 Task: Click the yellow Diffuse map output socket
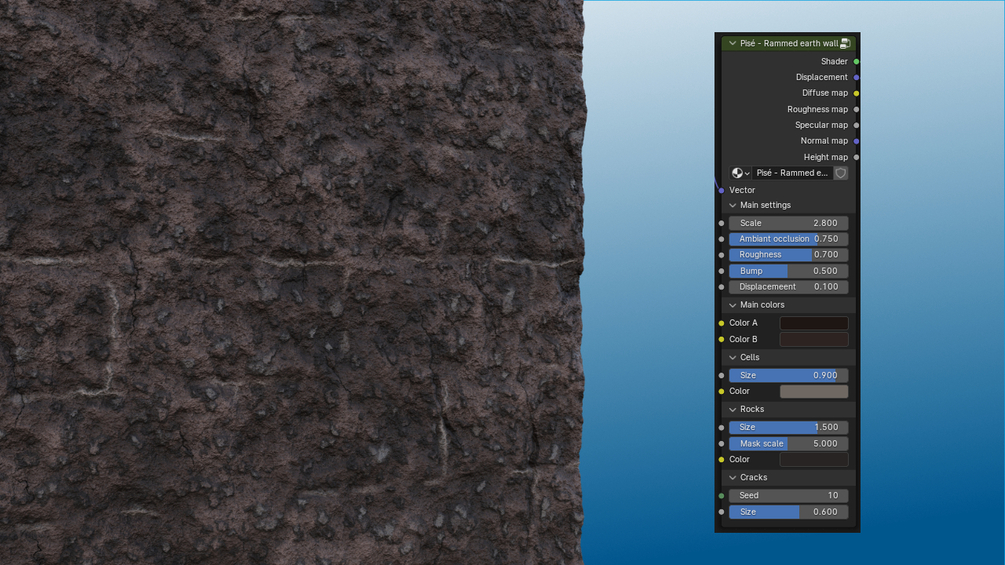click(x=856, y=94)
